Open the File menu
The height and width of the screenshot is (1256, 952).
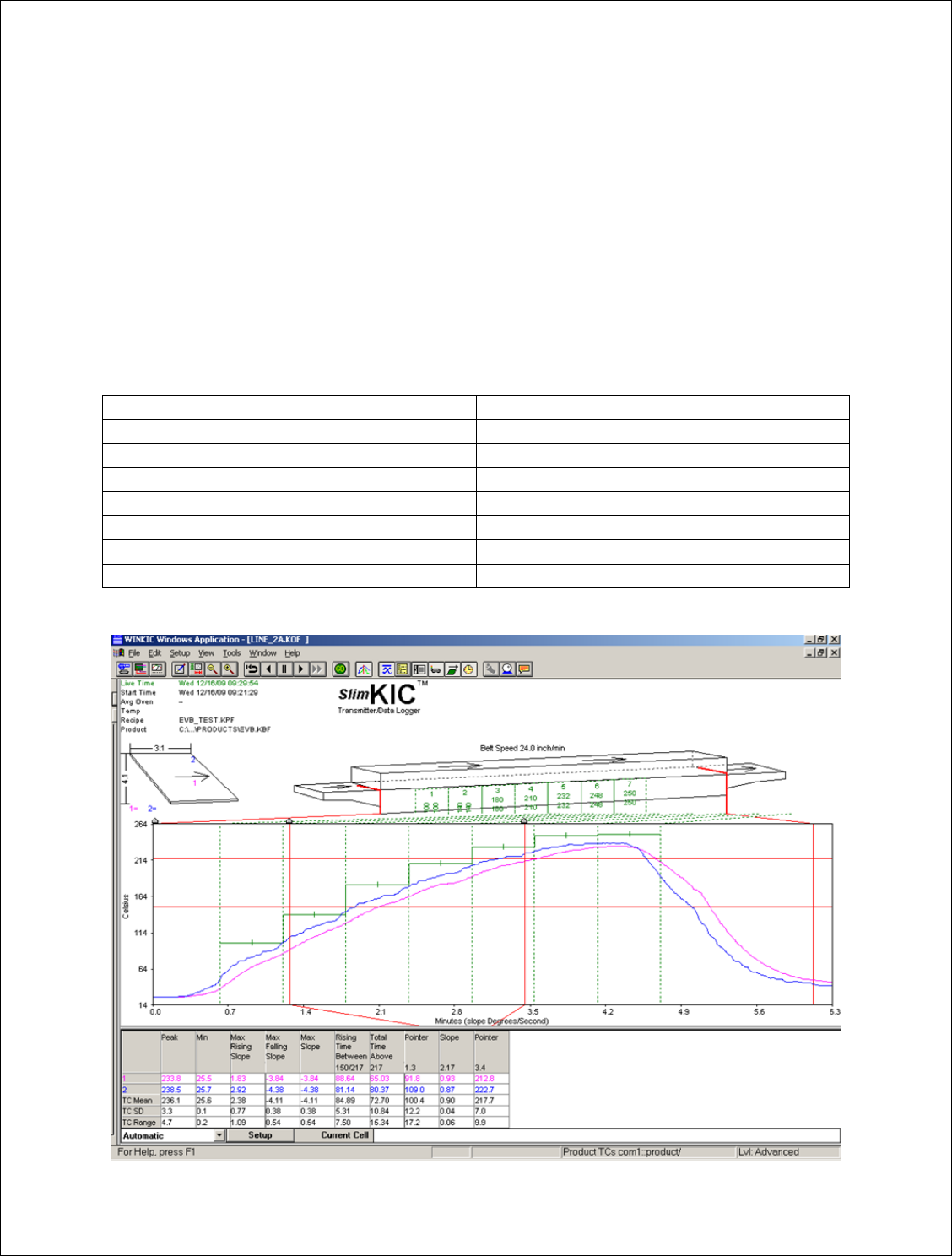[x=133, y=653]
